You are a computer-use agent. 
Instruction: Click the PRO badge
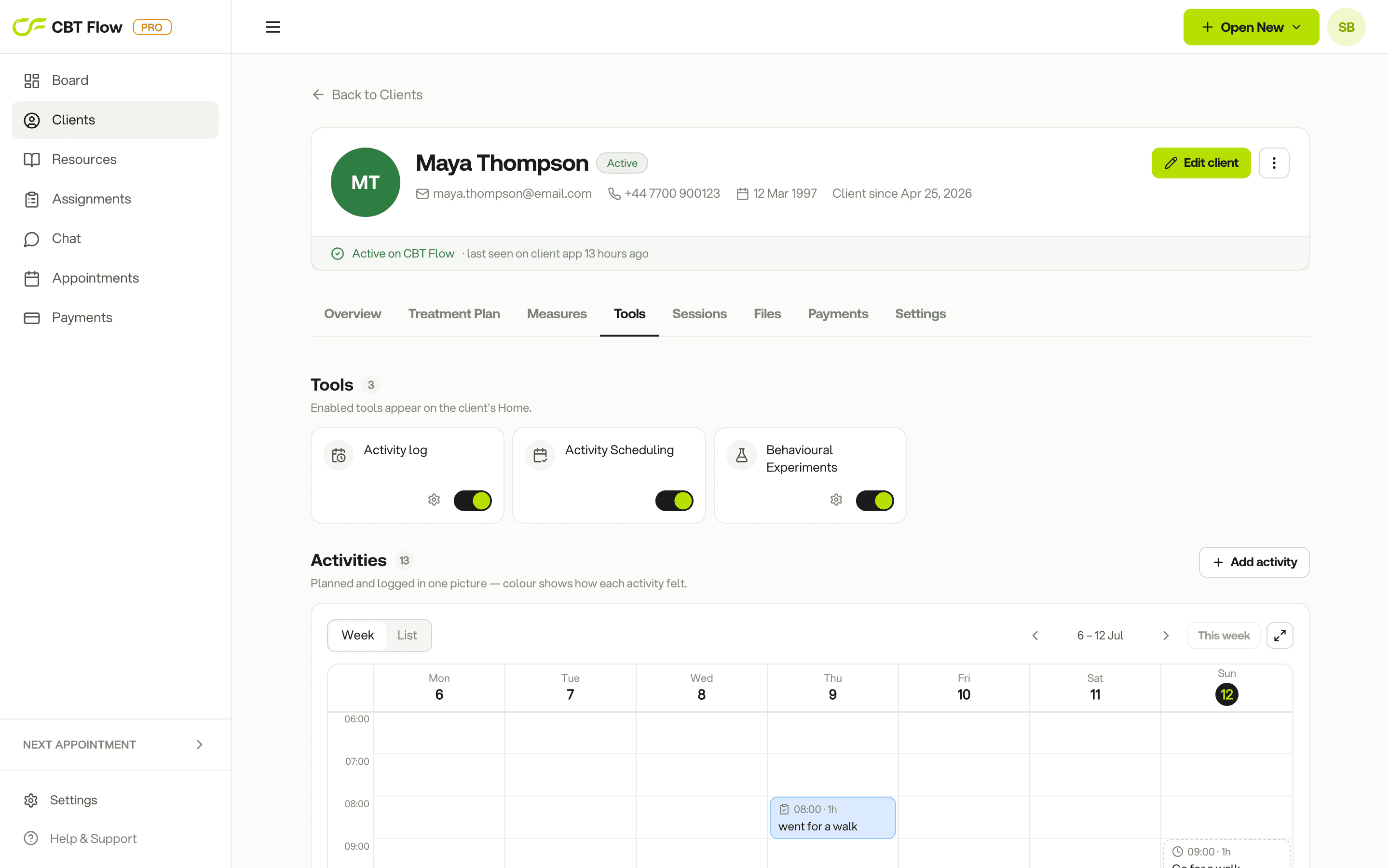coord(152,27)
